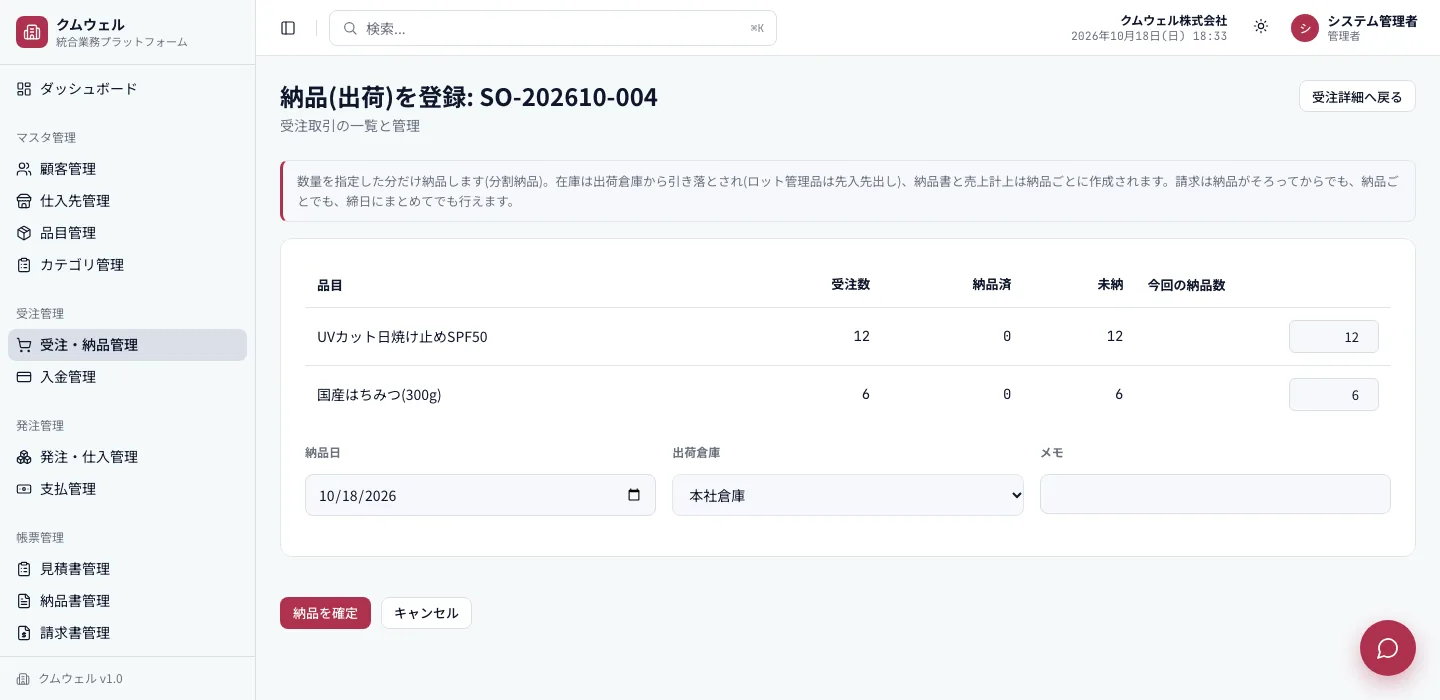Open 見積書管理

pos(127,569)
